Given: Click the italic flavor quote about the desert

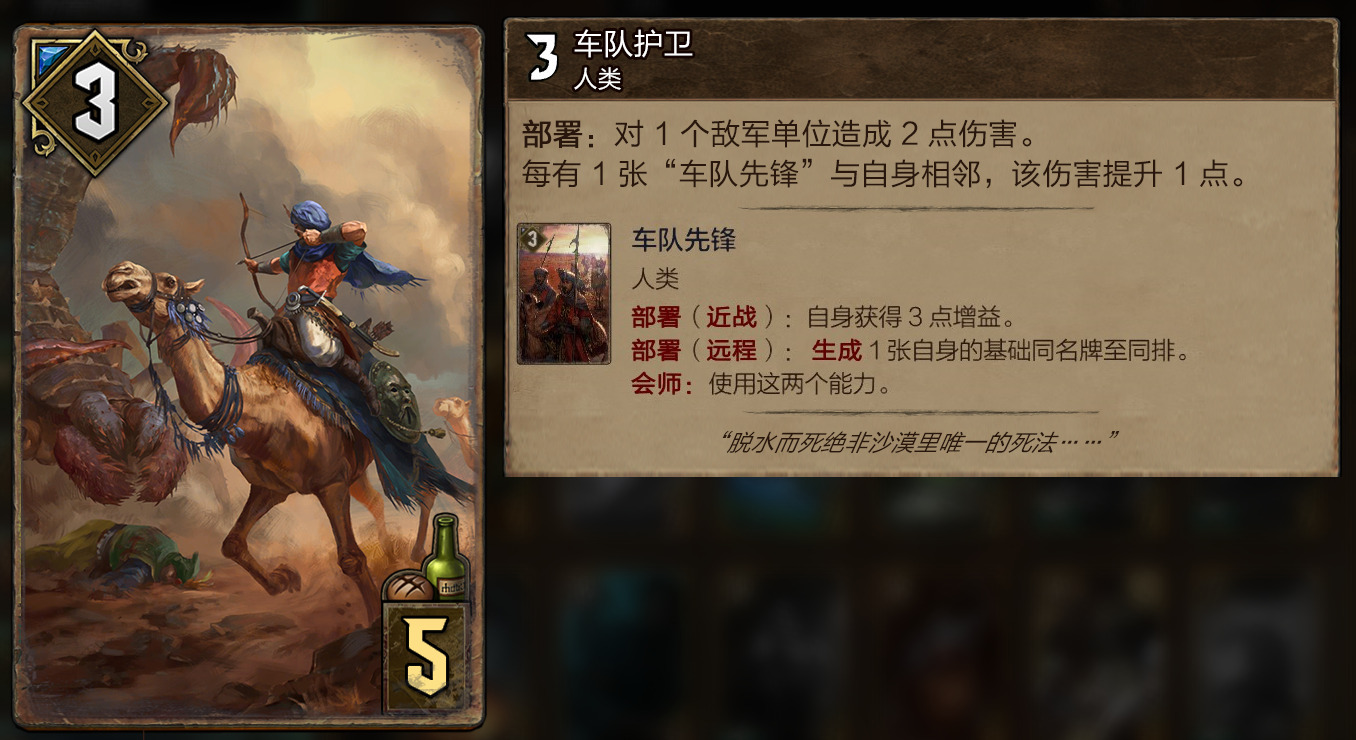Looking at the screenshot, I should 918,441.
